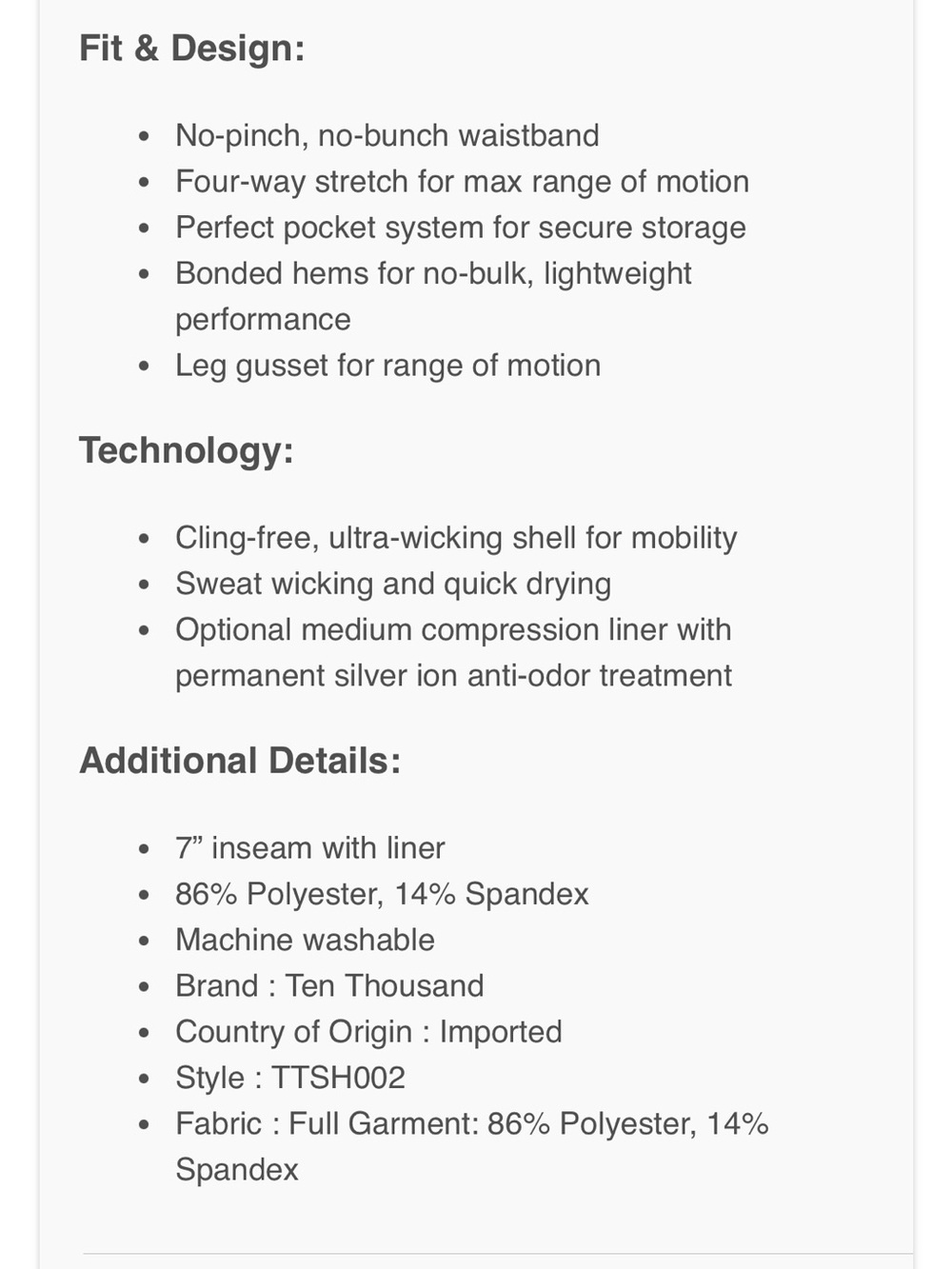The image size is (952, 1269).
Task: Click Fabric : Full Garment line
Action: point(472,1123)
